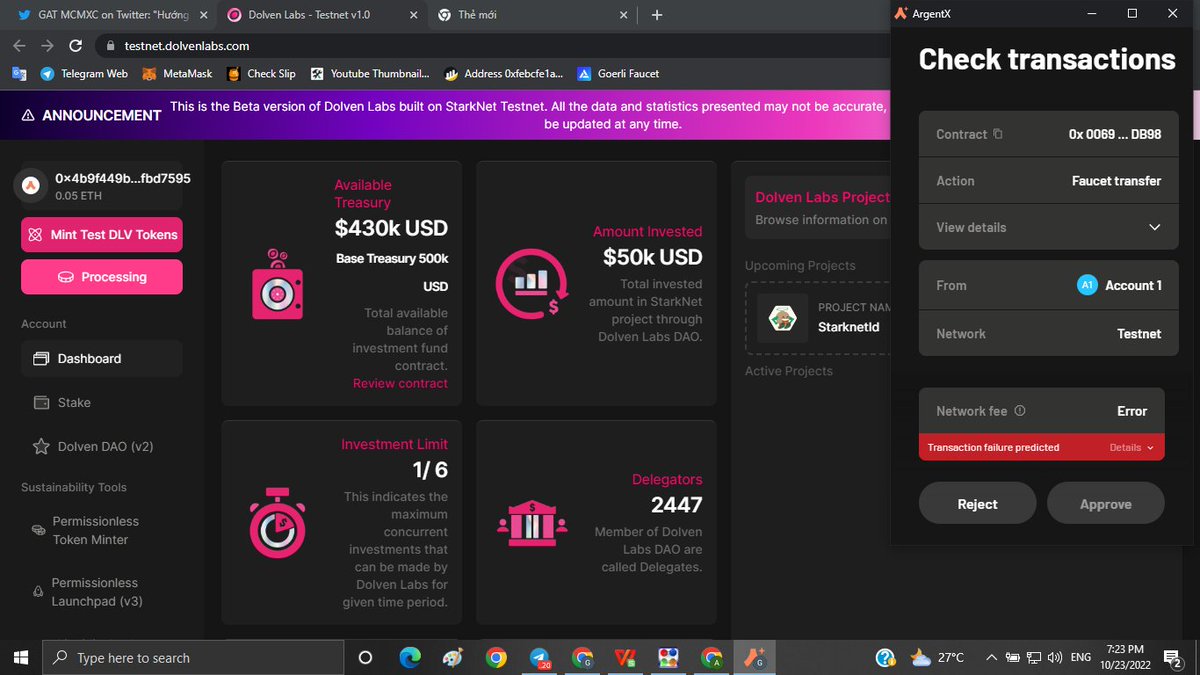The height and width of the screenshot is (675, 1200).
Task: Click the Delegators bank icon
Action: click(x=532, y=522)
